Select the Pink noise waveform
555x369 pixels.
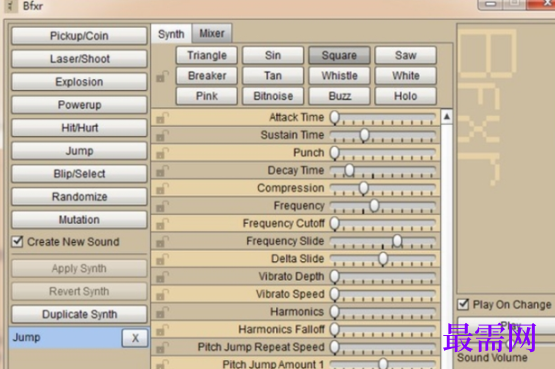pos(207,96)
